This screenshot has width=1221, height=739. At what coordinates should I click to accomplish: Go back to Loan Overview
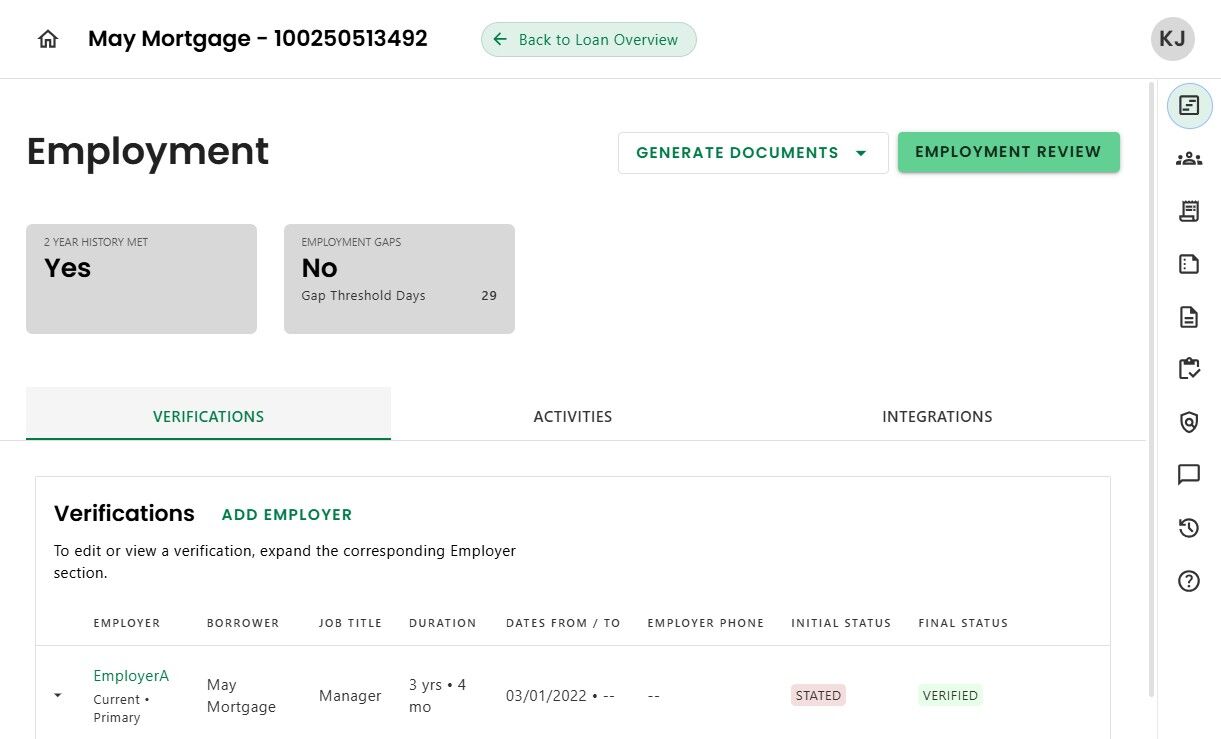(588, 40)
